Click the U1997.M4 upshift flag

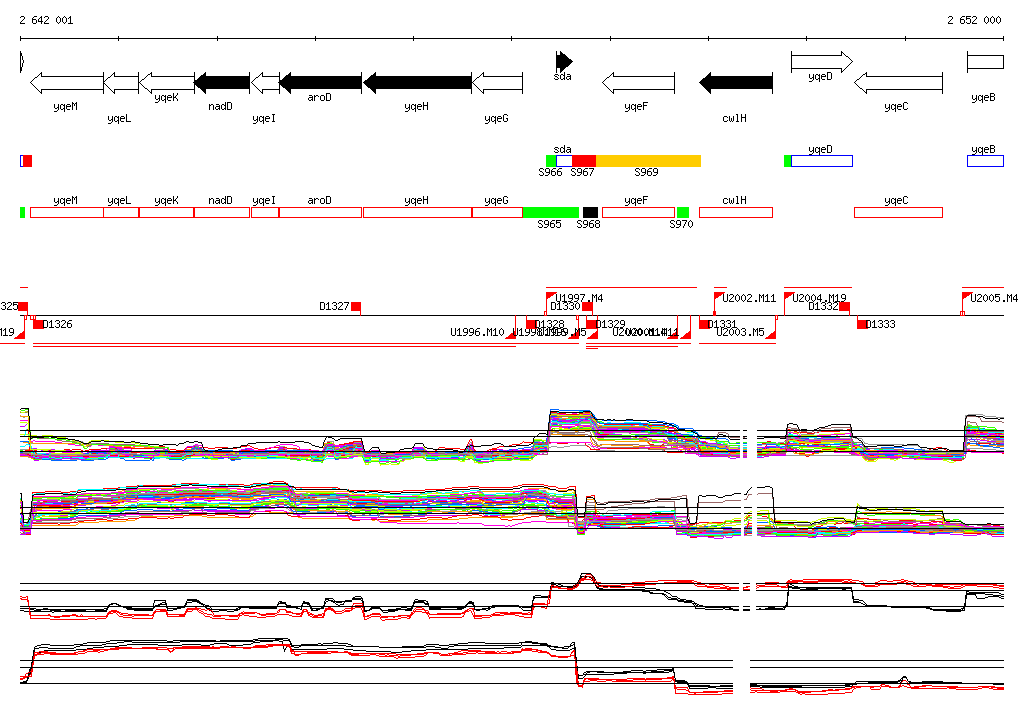[550, 296]
